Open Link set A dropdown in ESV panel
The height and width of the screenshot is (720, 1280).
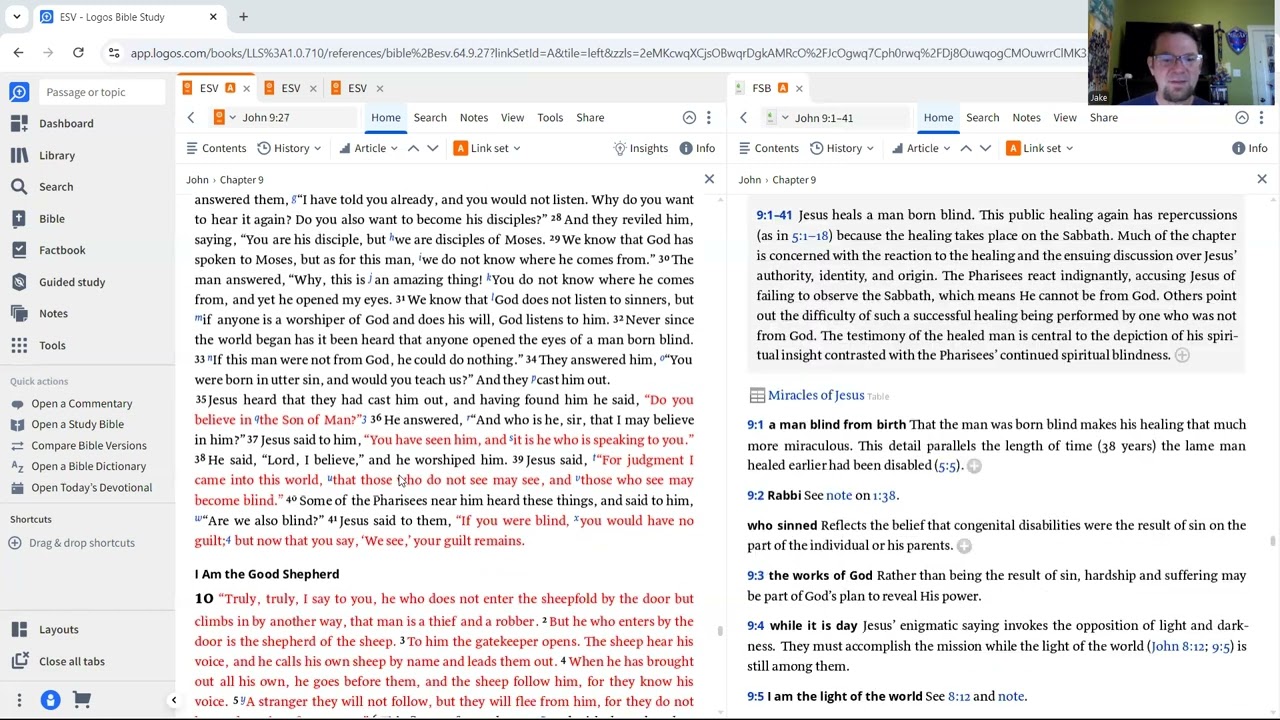[x=487, y=148]
